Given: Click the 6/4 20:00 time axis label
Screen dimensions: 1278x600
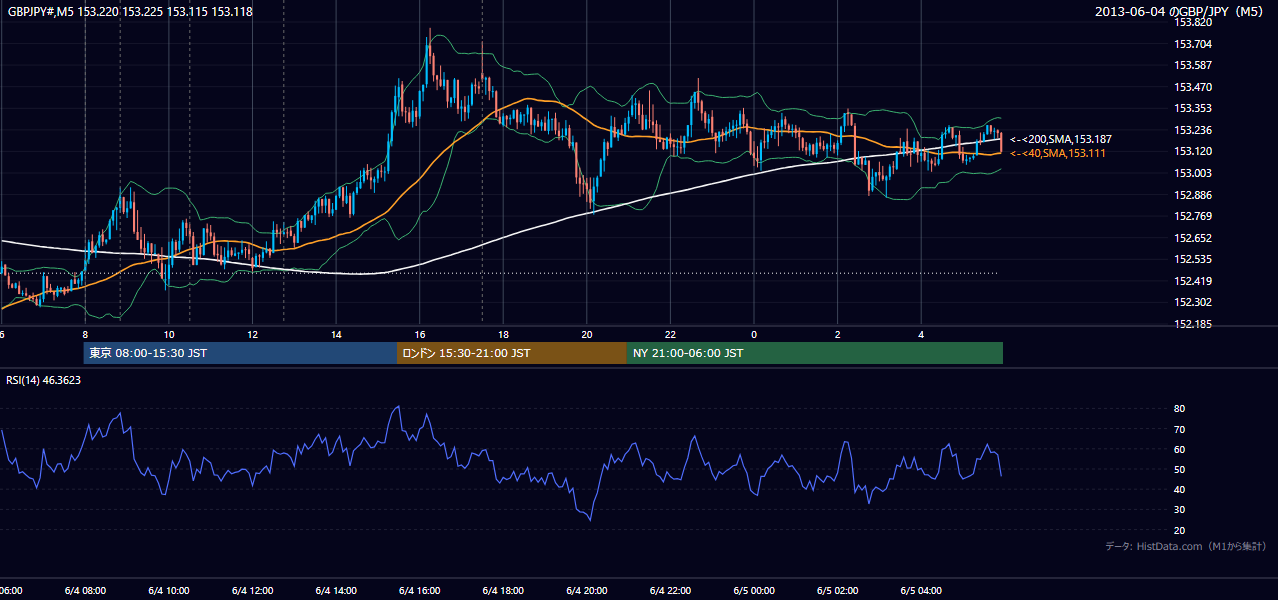Looking at the screenshot, I should pos(587,591).
